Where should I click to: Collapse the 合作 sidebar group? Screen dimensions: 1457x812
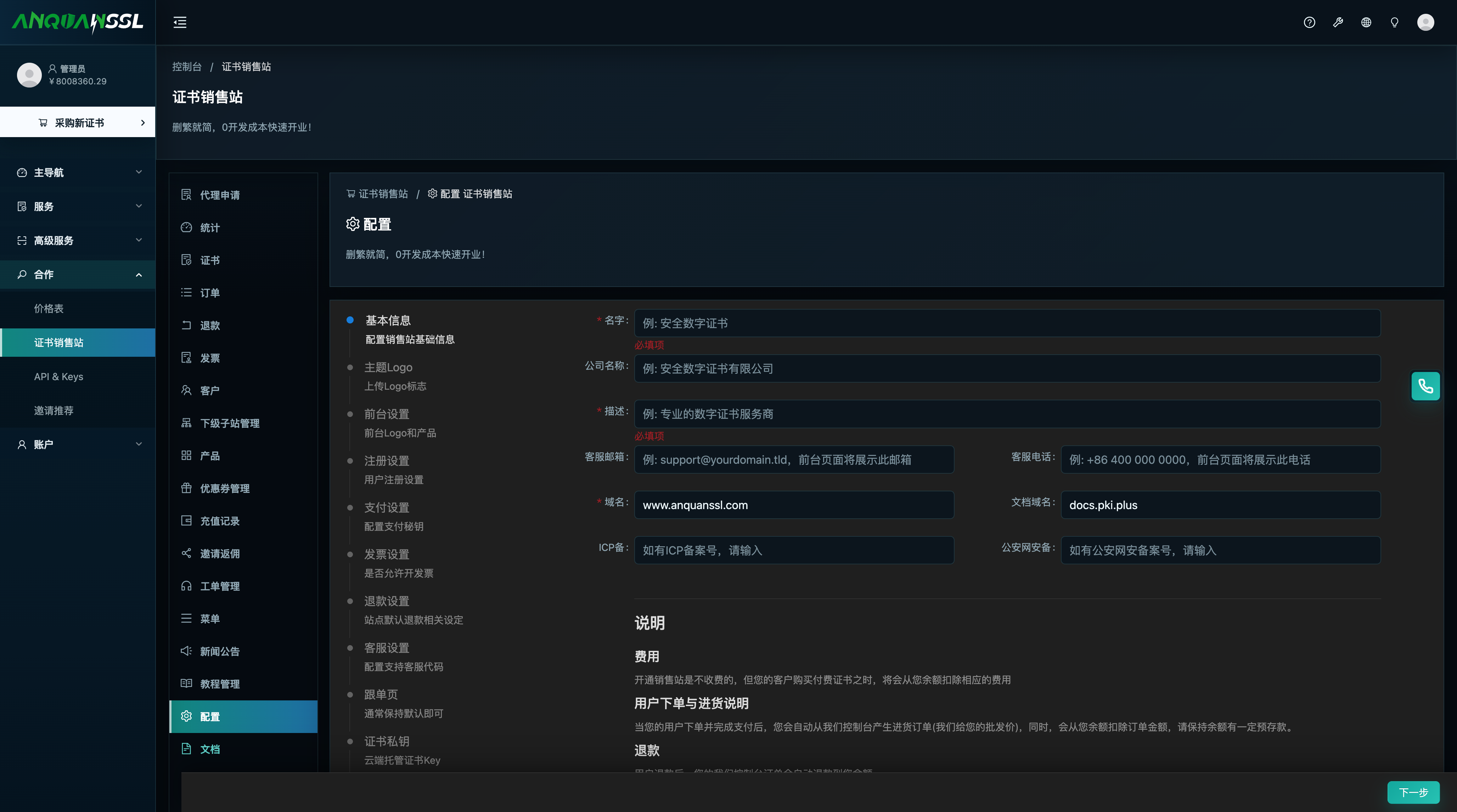(x=78, y=274)
